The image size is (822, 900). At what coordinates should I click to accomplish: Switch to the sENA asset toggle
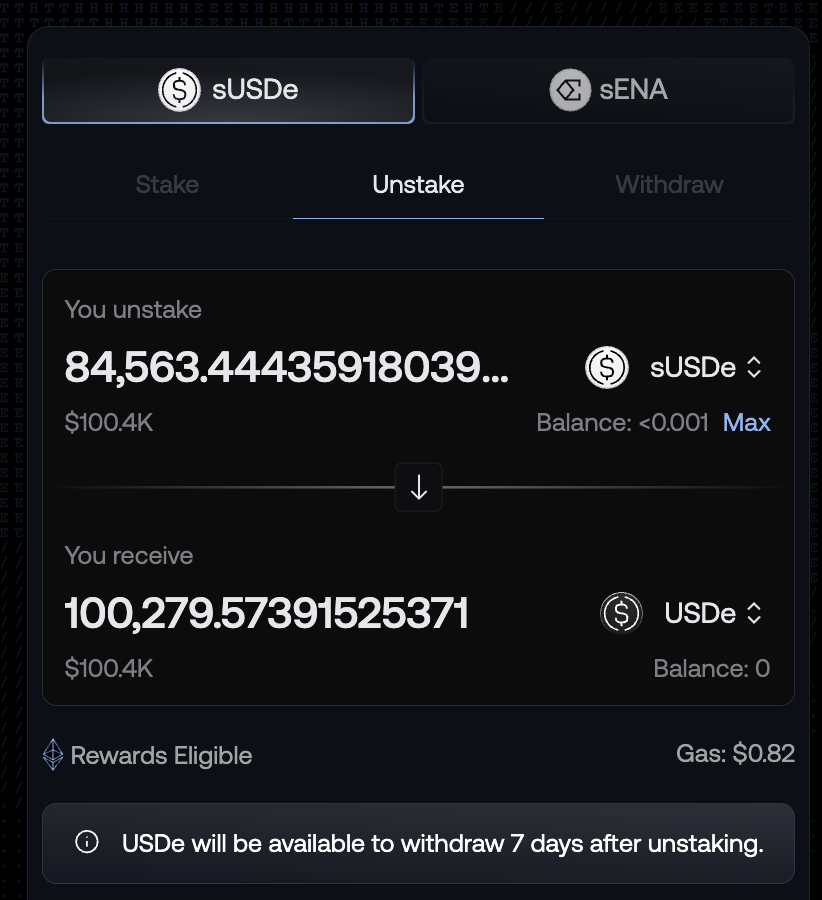coord(608,90)
